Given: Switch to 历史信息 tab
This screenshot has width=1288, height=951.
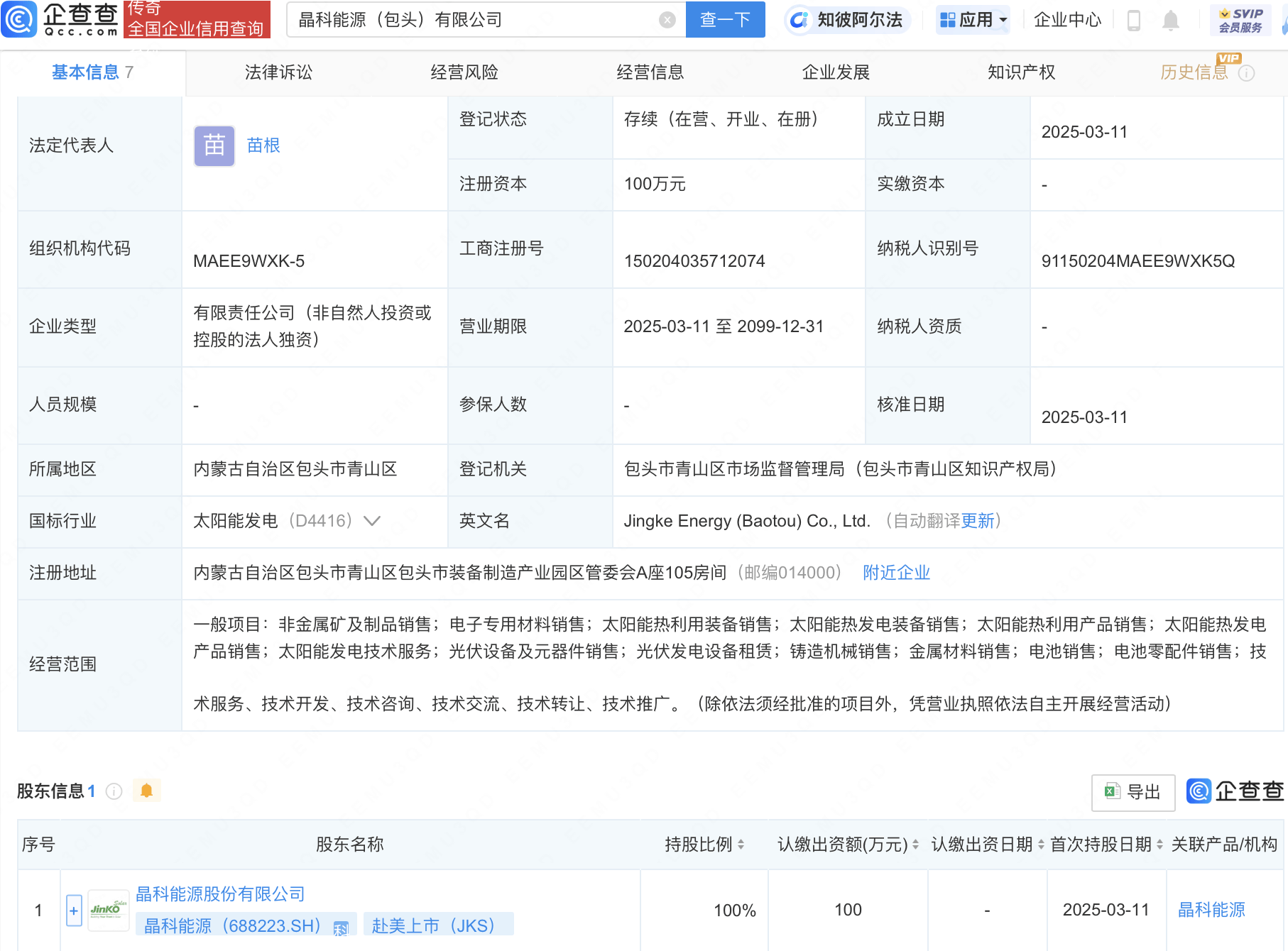Looking at the screenshot, I should click(1194, 72).
